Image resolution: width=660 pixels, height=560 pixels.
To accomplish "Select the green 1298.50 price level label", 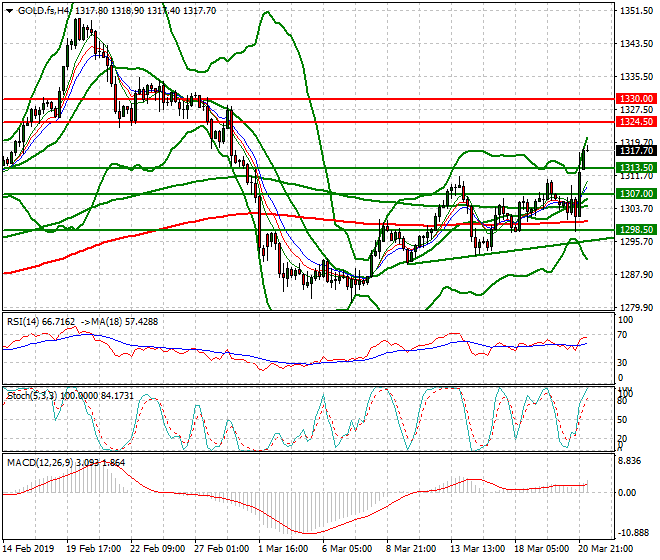I will pyautogui.click(x=635, y=230).
